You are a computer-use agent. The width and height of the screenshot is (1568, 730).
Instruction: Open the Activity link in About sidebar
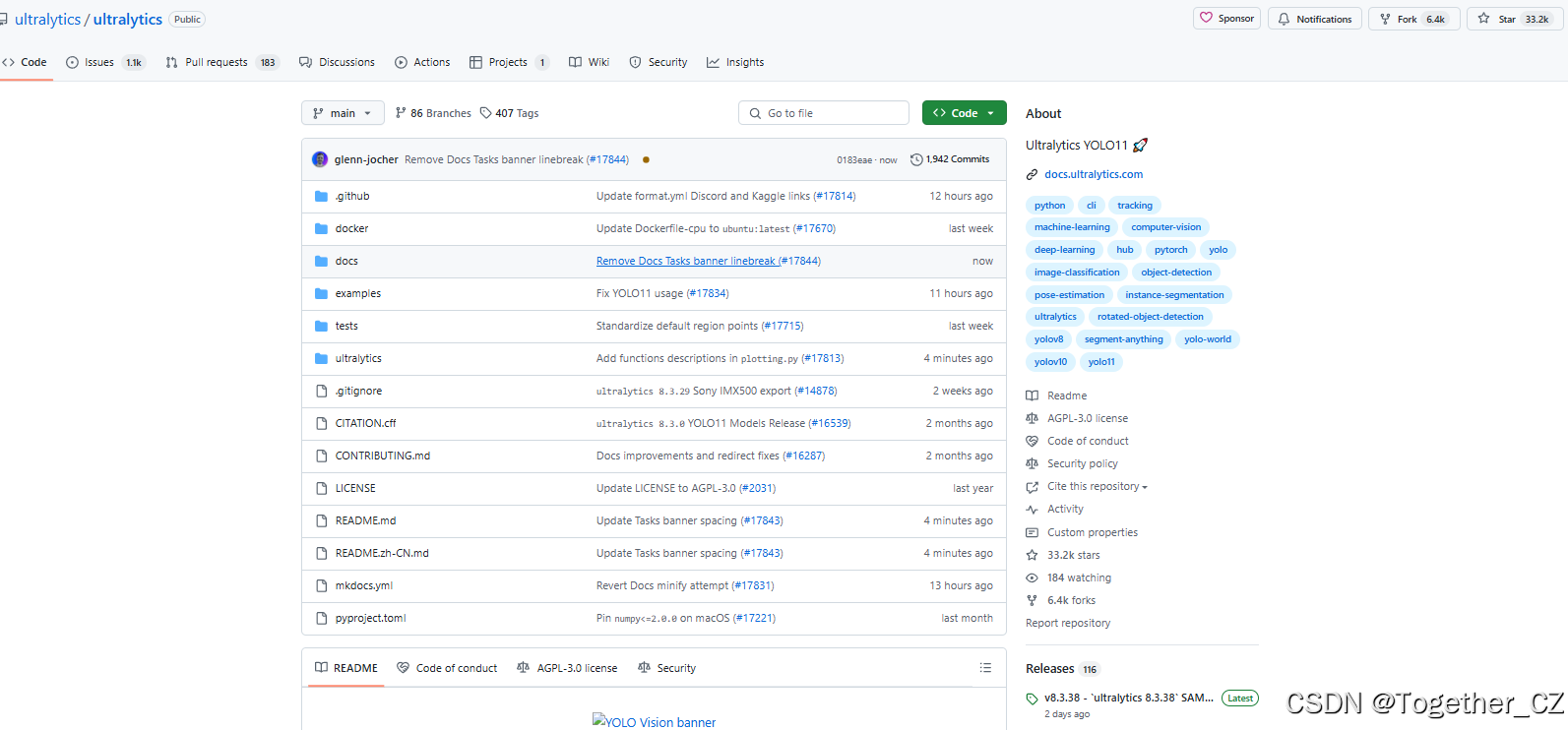click(x=1065, y=510)
